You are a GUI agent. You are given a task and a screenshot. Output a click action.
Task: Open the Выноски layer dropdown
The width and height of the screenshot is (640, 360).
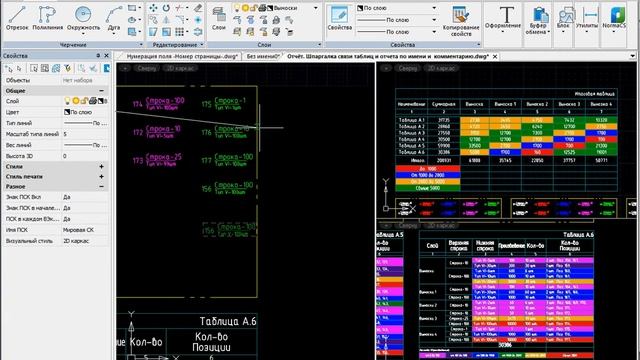click(316, 8)
